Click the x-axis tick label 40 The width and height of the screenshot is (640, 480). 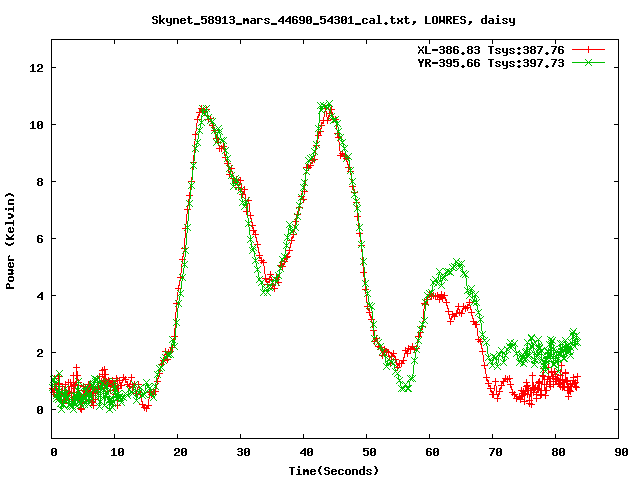[306, 452]
